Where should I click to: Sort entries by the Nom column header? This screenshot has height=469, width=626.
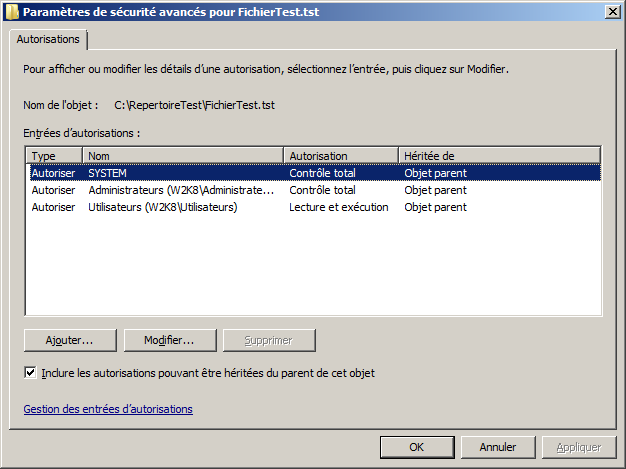183,156
